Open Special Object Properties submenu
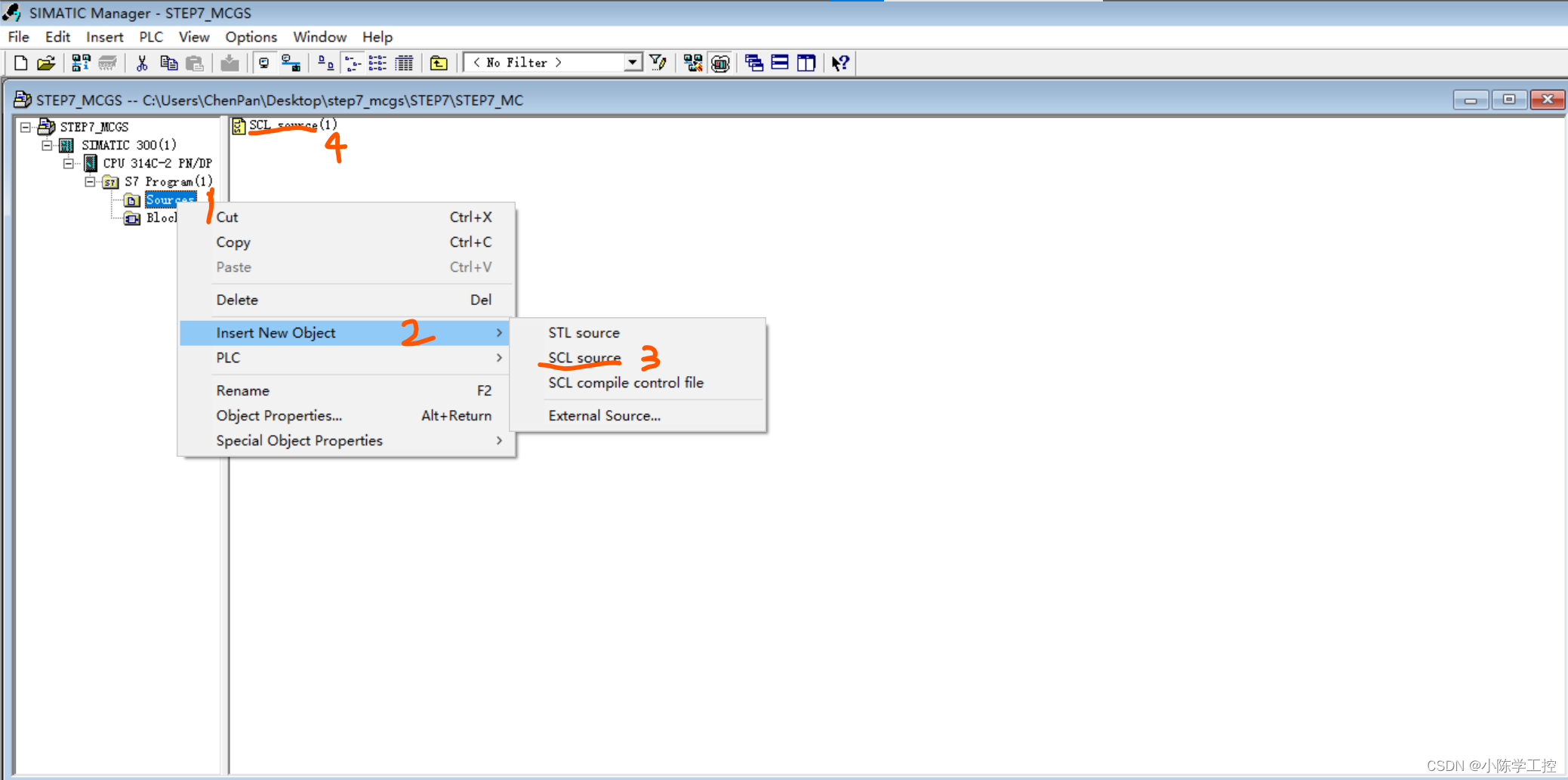Screen dimensions: 1568x780 click(x=347, y=440)
